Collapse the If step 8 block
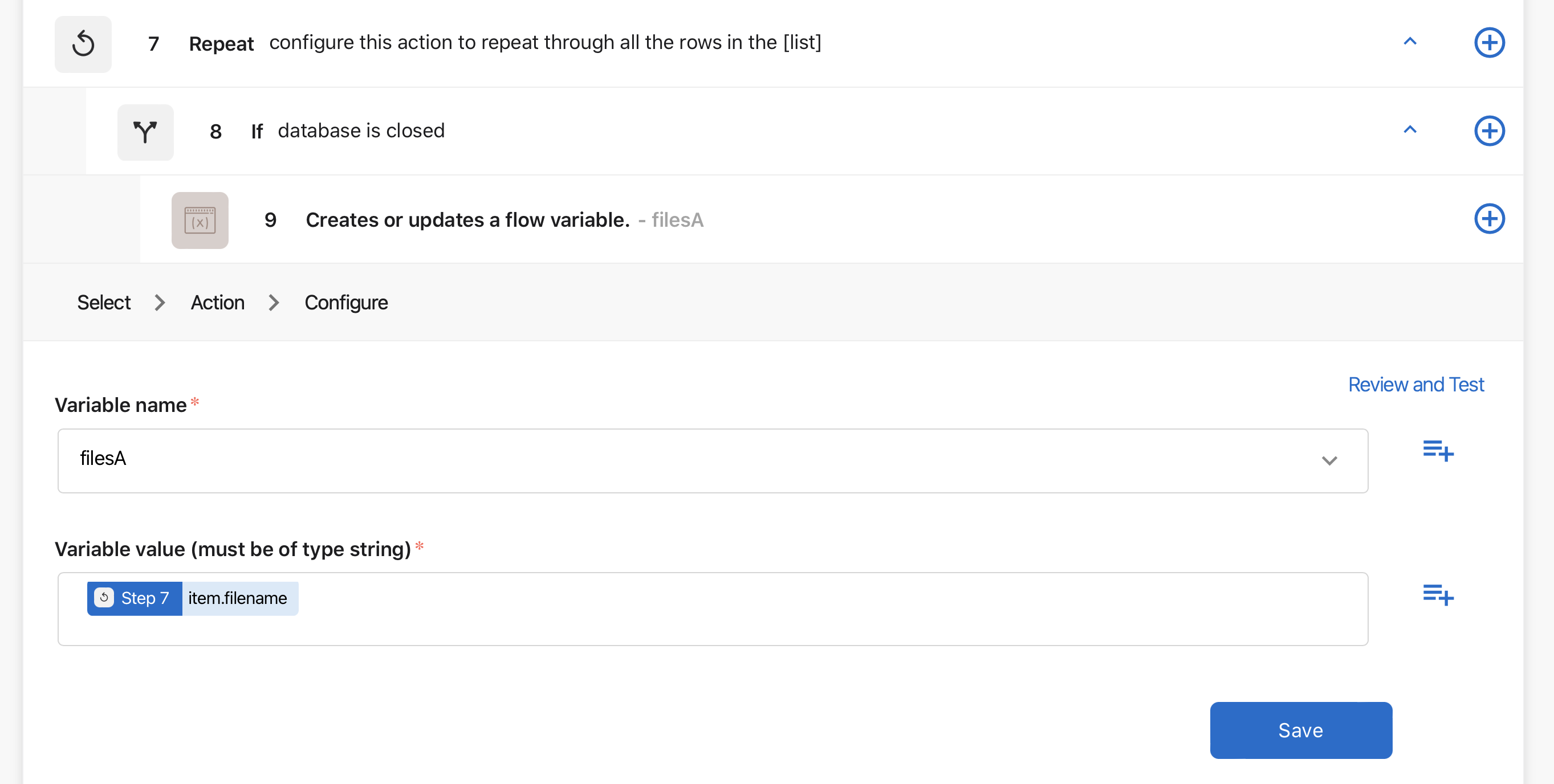Screen dimensions: 1554x784 pos(1410,130)
